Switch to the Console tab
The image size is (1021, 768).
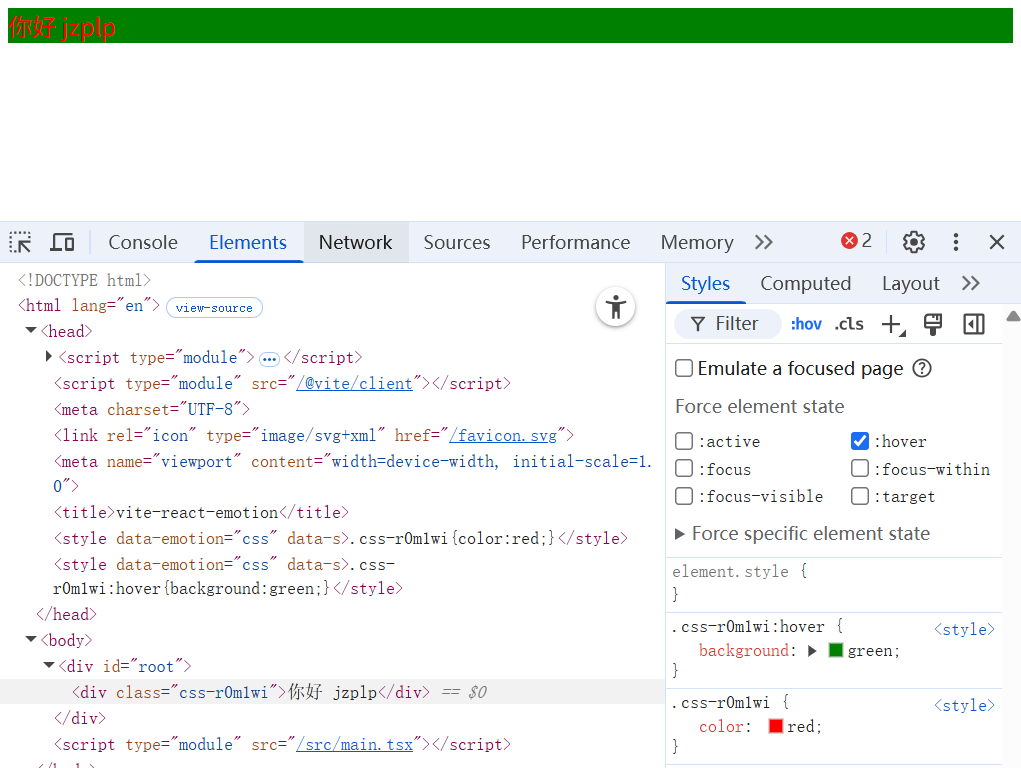tap(143, 242)
